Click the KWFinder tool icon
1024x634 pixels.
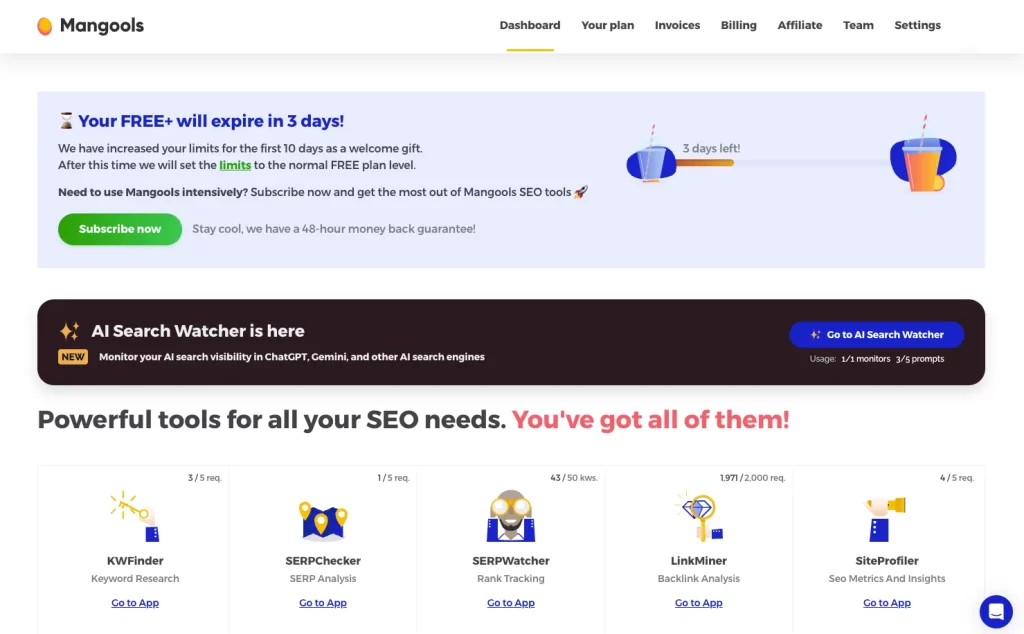(x=135, y=516)
